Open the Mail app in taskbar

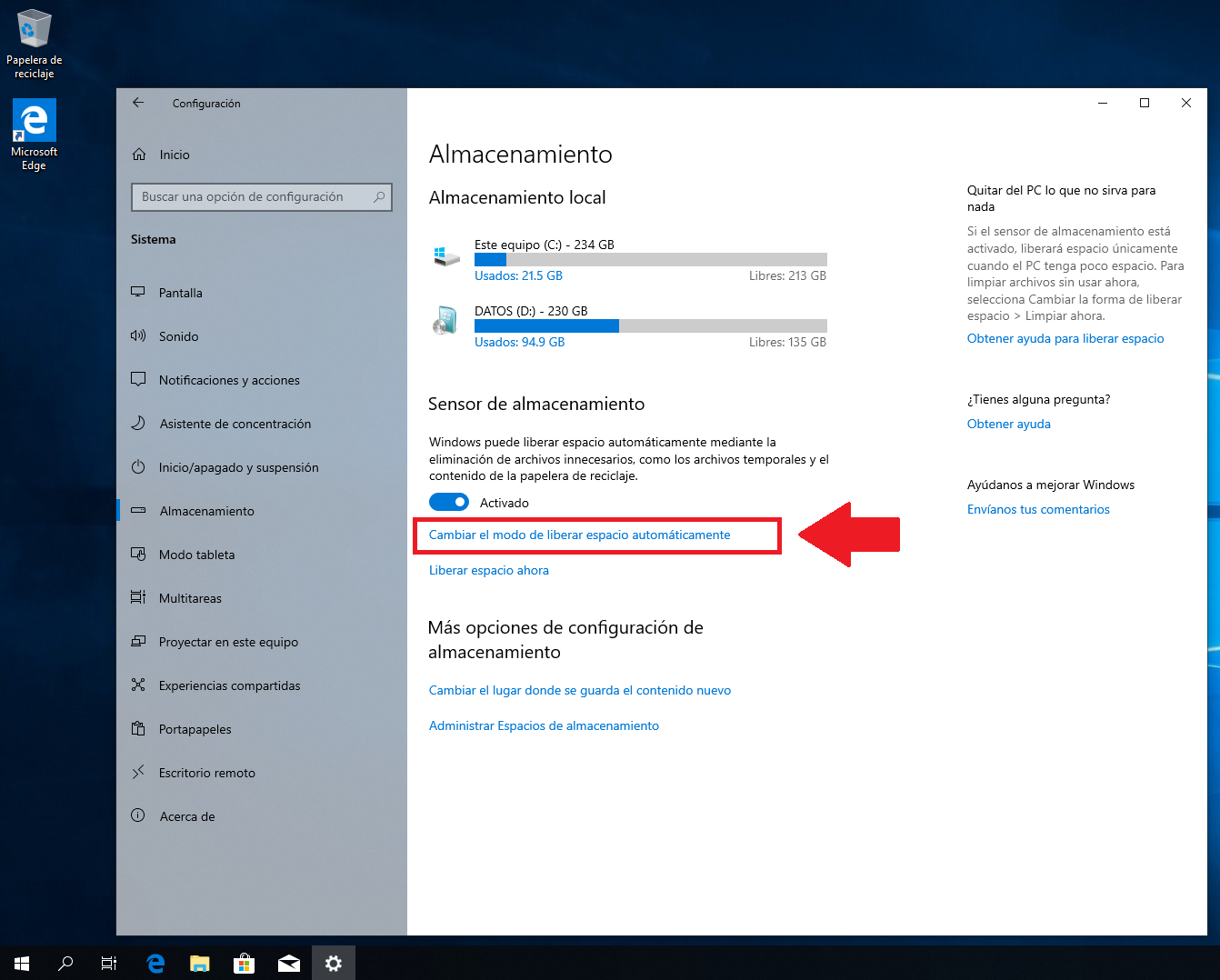tap(289, 964)
